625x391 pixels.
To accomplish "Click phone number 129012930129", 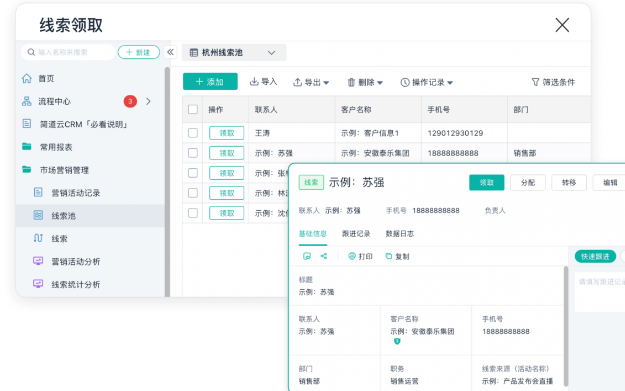I will pos(455,133).
